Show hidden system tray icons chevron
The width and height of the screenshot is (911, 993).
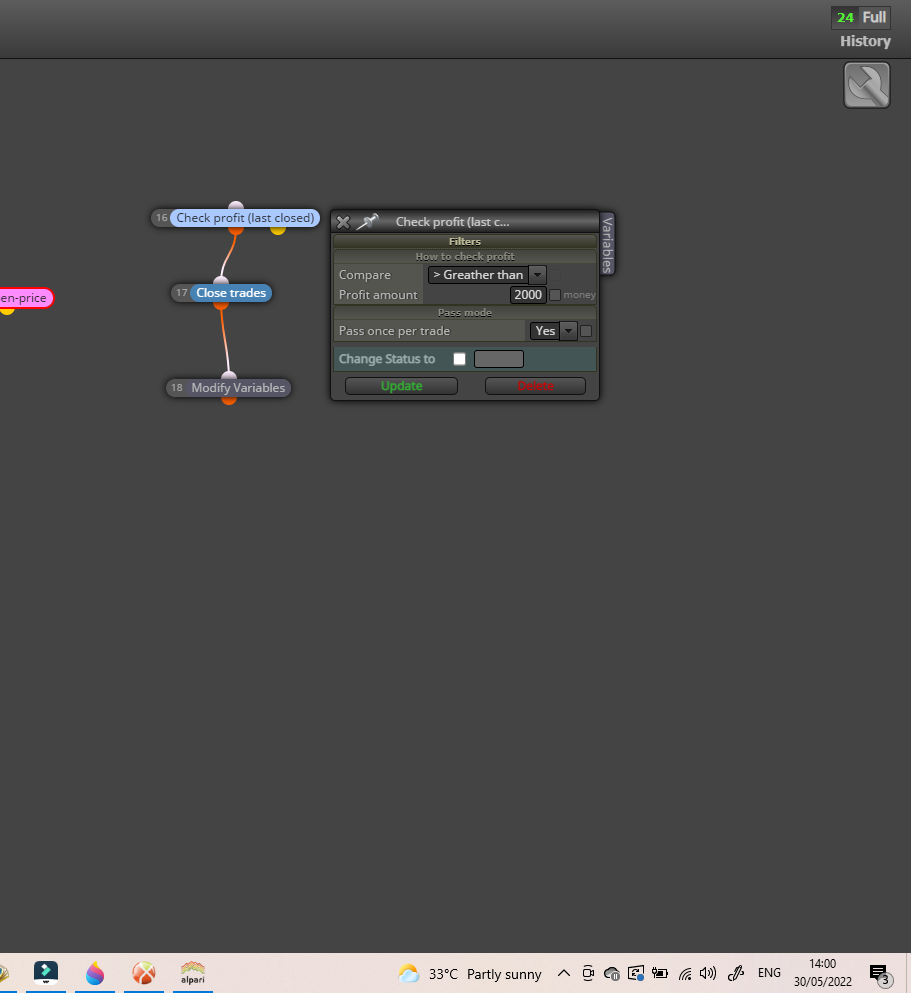pyautogui.click(x=563, y=973)
